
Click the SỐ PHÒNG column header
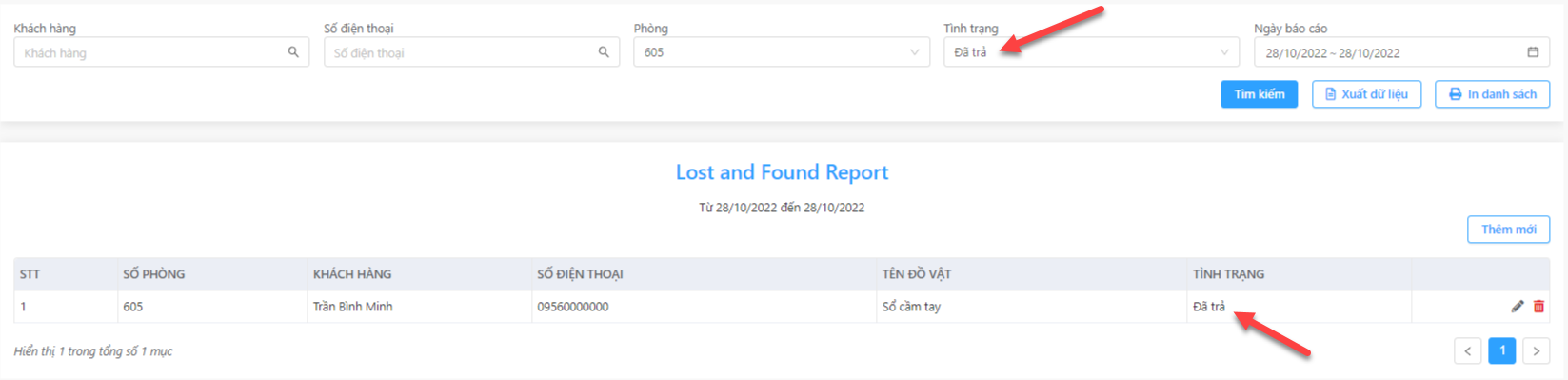coord(153,274)
